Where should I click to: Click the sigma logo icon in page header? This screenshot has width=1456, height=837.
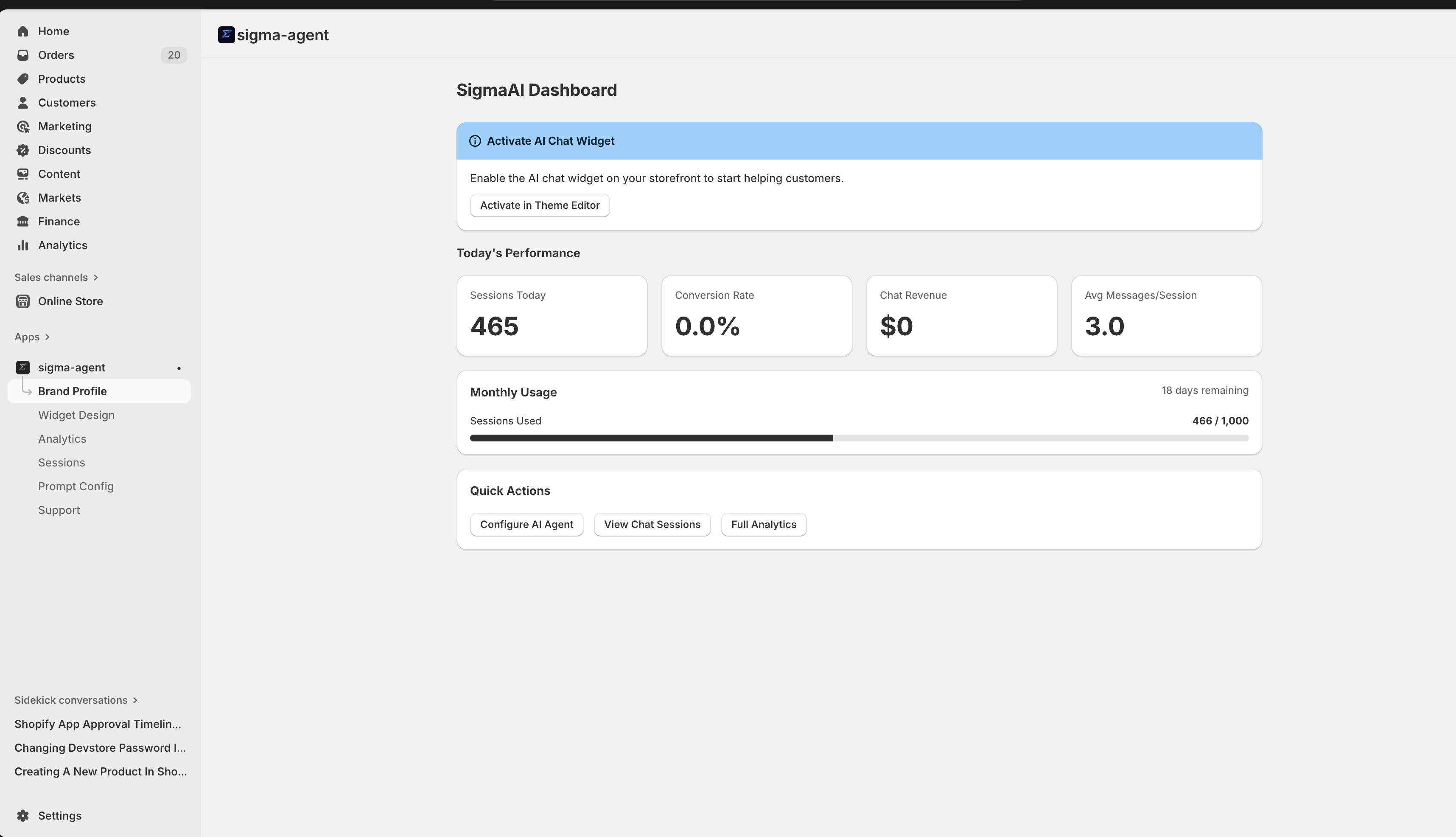pos(227,34)
